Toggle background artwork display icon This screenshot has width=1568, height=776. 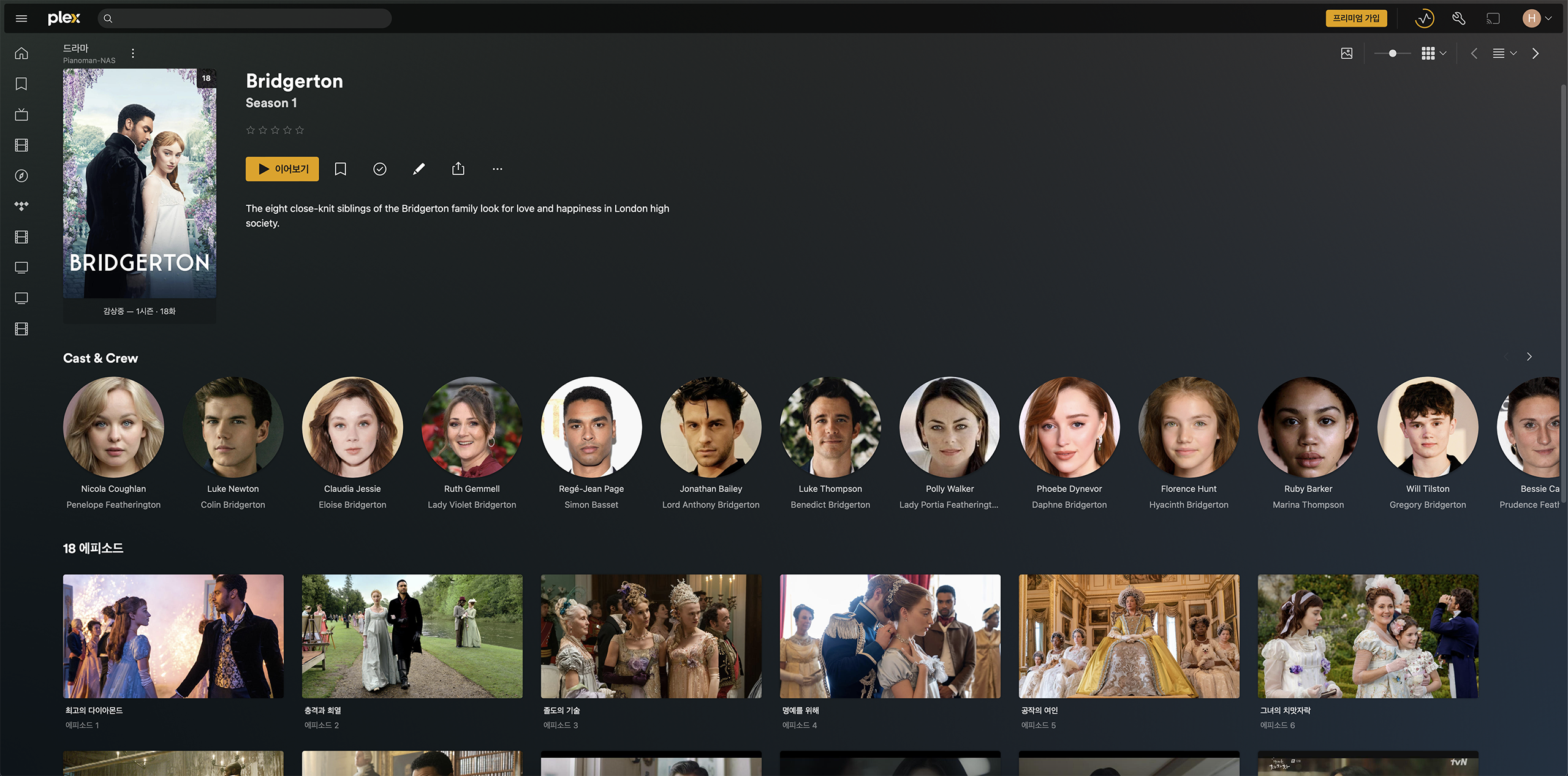point(1347,53)
